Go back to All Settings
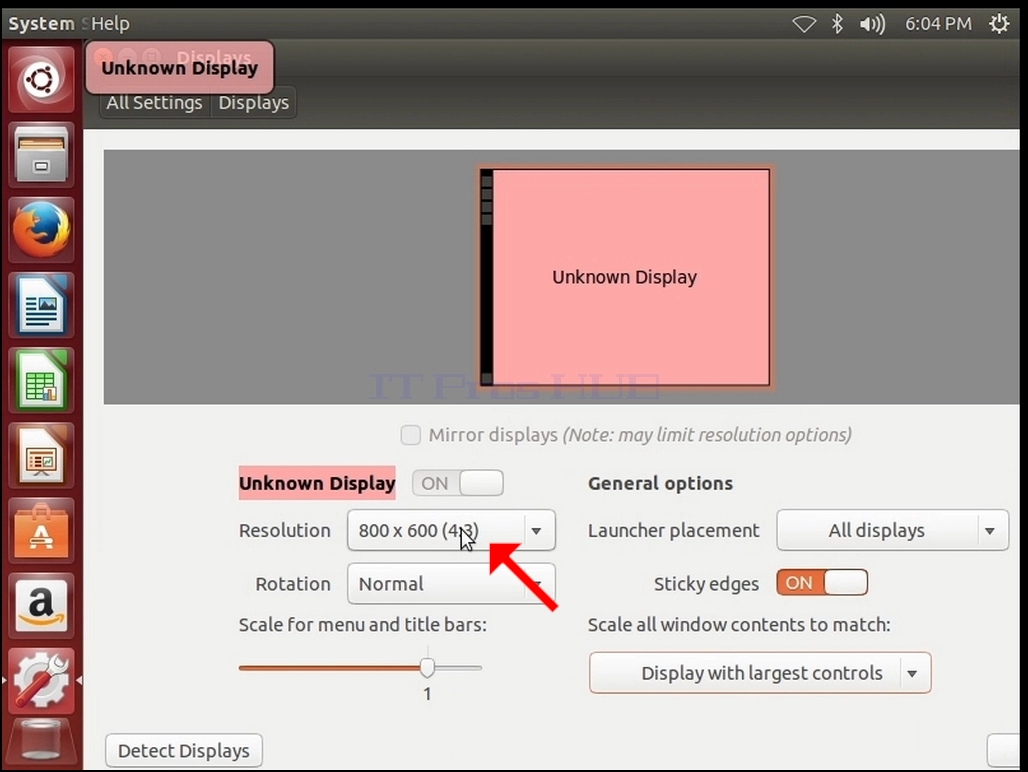The width and height of the screenshot is (1028, 772). (x=155, y=103)
